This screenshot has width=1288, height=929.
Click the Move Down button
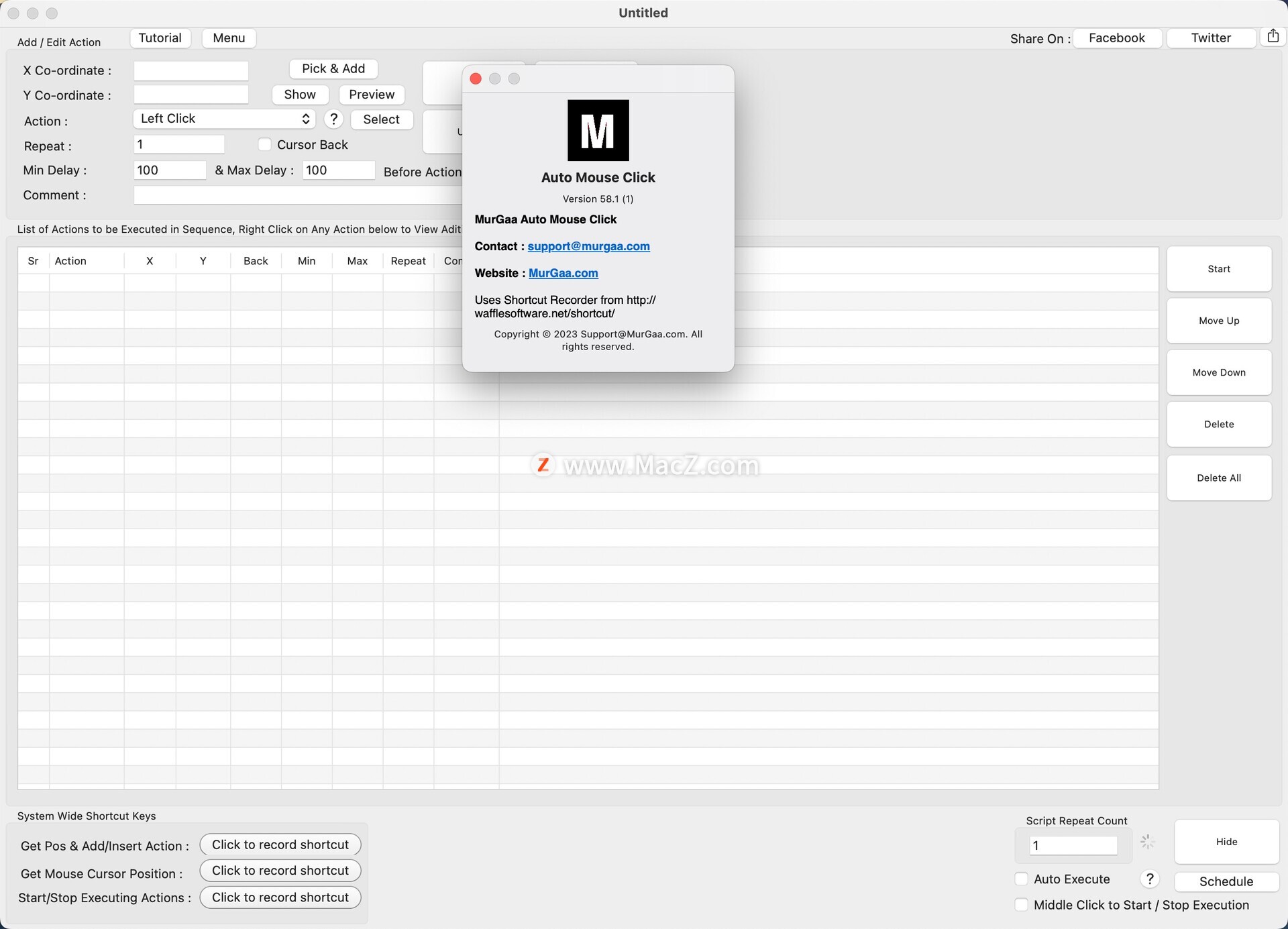click(x=1219, y=372)
